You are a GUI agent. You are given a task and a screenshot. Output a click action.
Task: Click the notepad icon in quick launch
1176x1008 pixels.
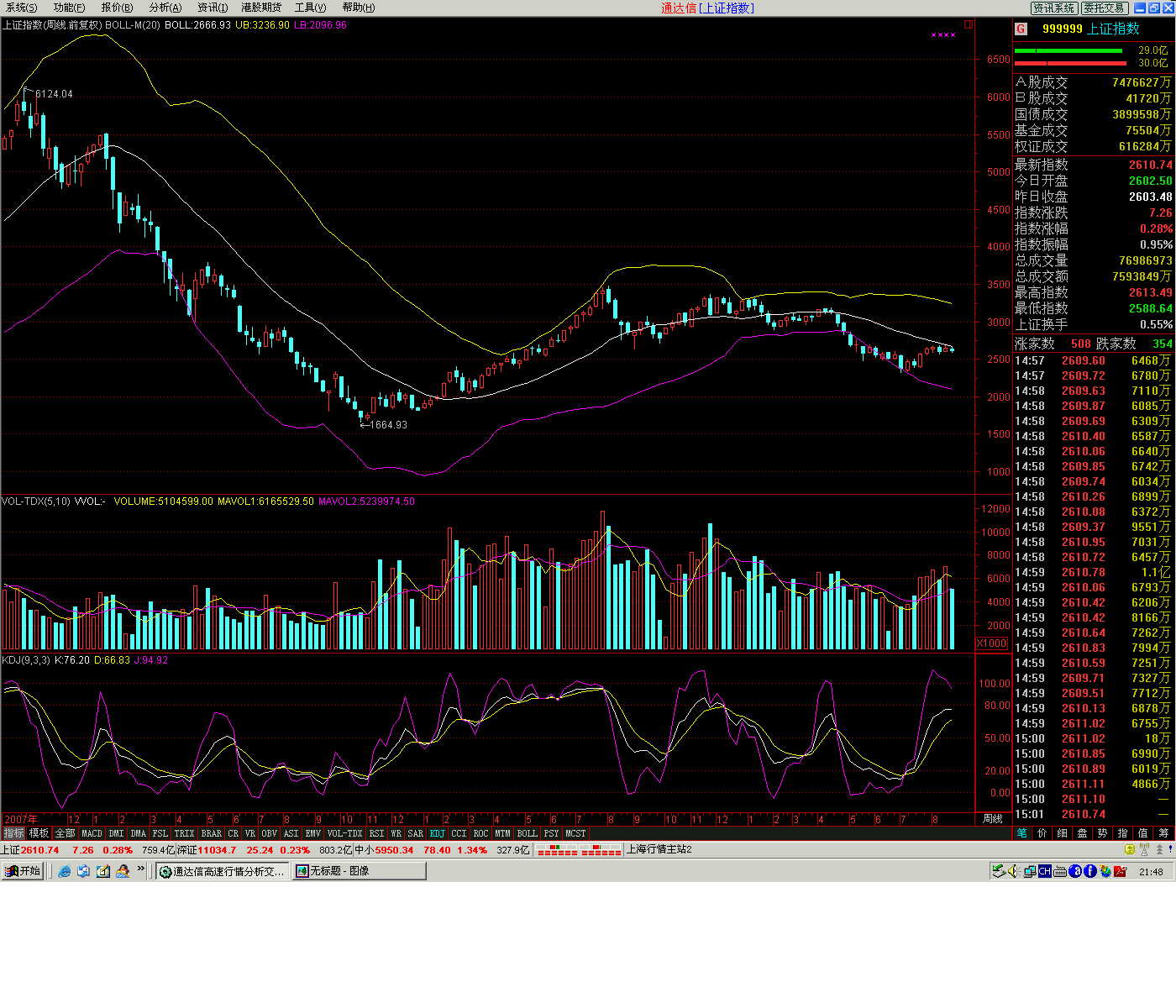[x=103, y=871]
